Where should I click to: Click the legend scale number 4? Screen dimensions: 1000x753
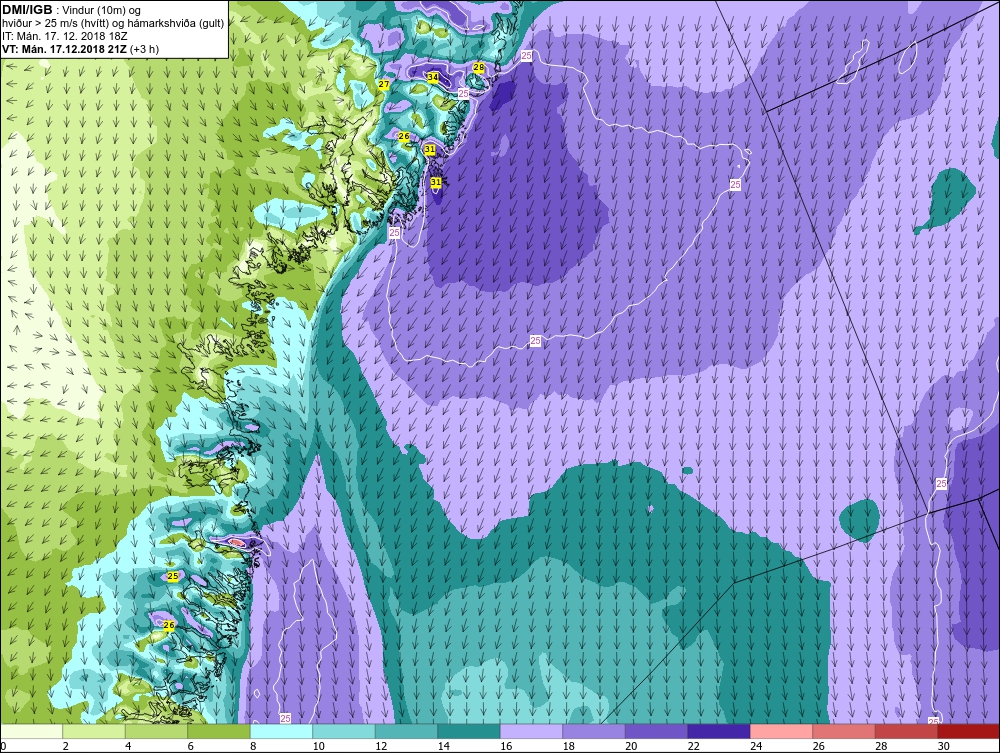point(128,746)
